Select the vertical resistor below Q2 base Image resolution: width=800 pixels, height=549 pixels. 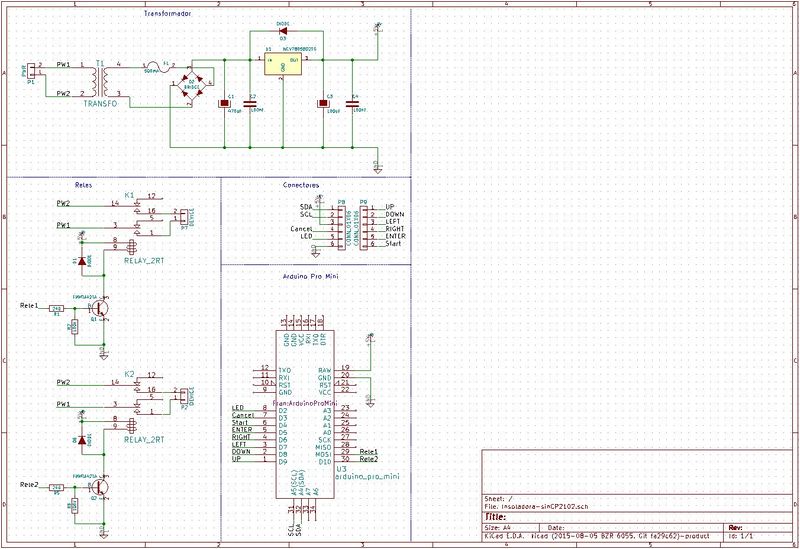tap(74, 506)
